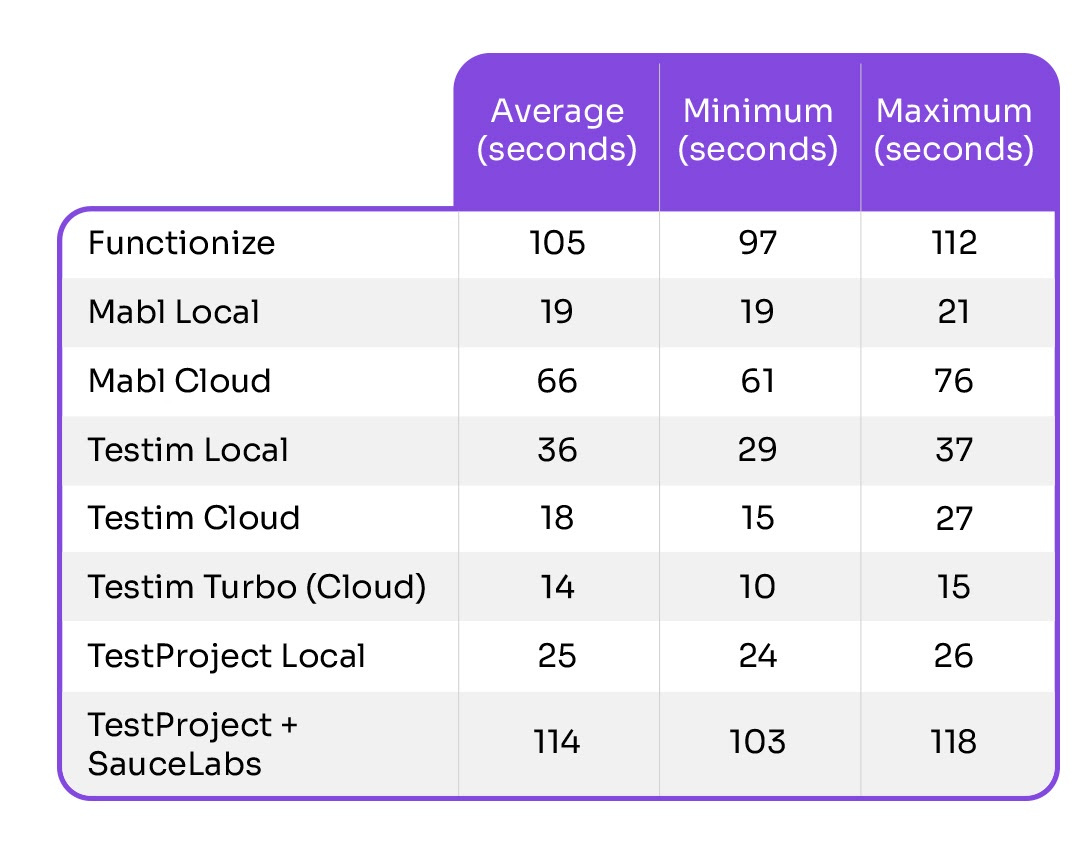Click TestProject + SauceLabs minimum value 103
Image resolution: width=1092 pixels, height=846 pixels.
pos(757,743)
